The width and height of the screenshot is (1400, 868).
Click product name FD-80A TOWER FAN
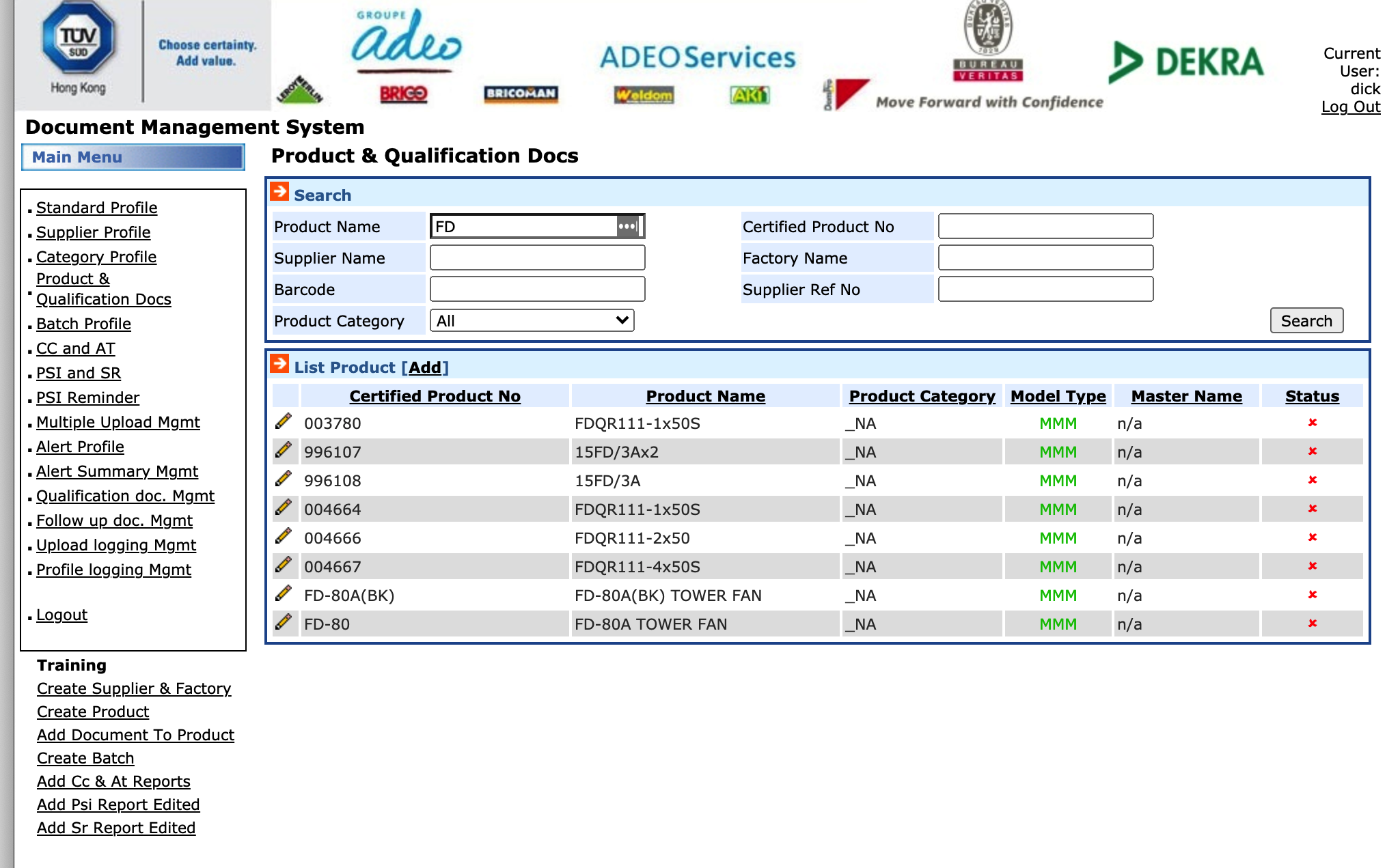coord(650,624)
